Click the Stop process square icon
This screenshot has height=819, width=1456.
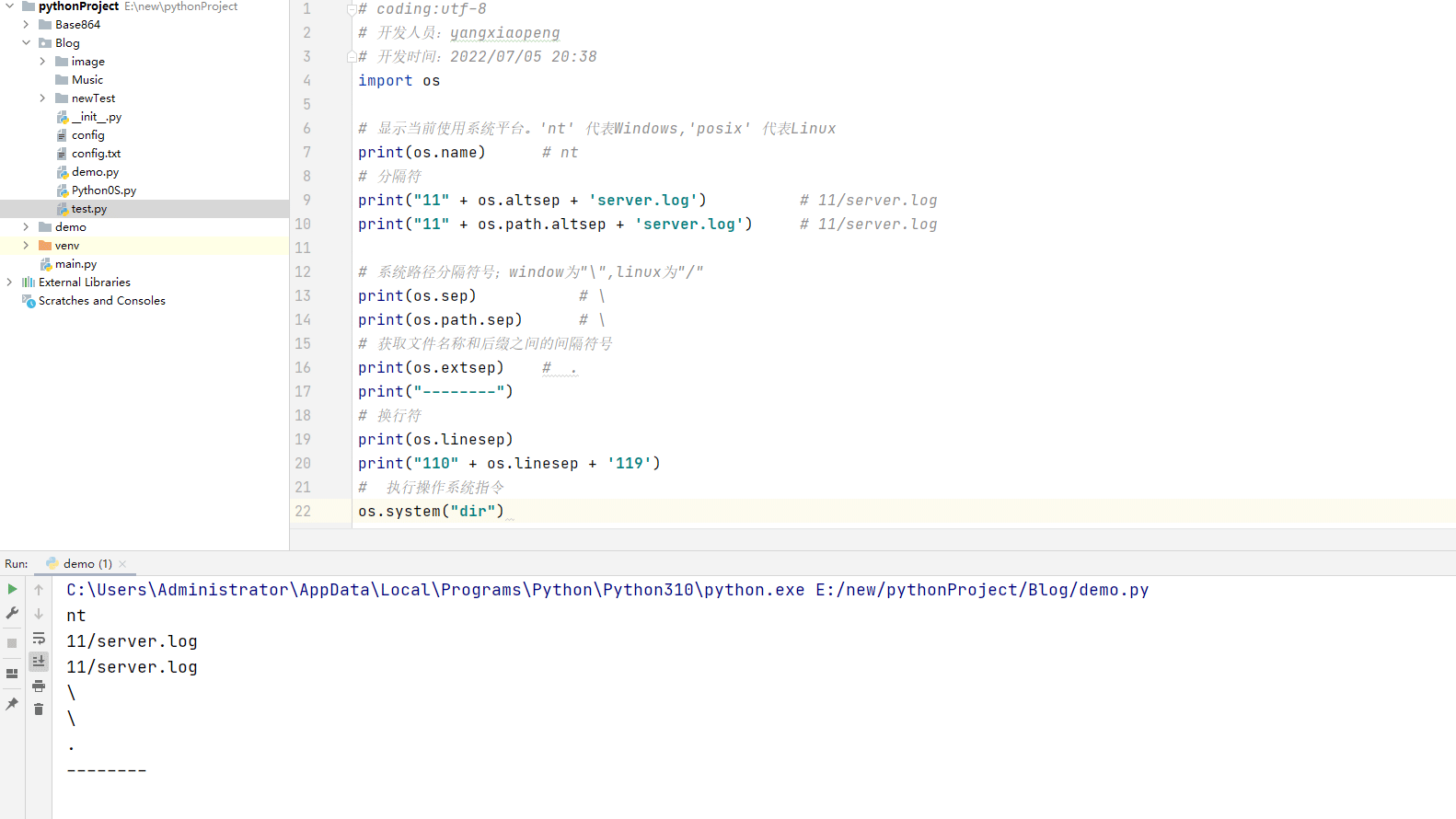pos(12,643)
